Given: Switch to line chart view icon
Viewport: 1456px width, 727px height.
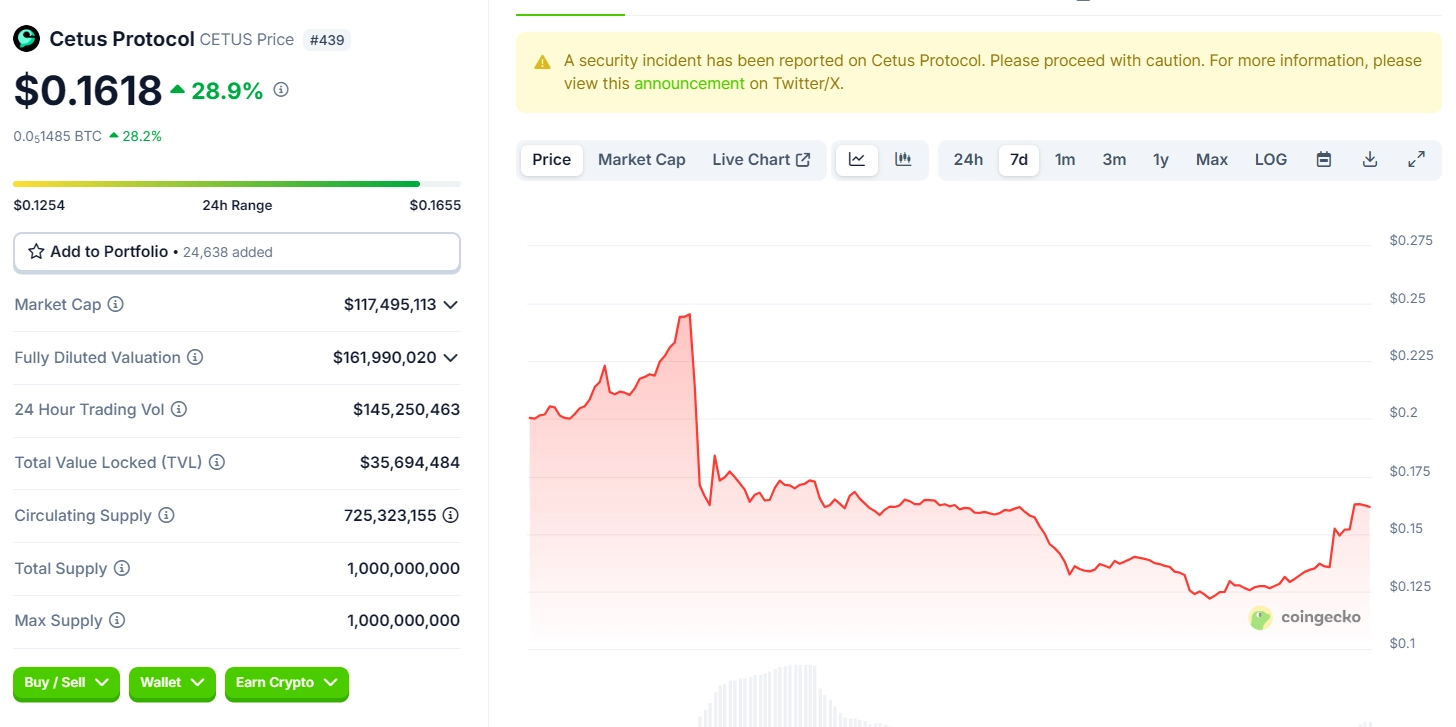Looking at the screenshot, I should 857,159.
